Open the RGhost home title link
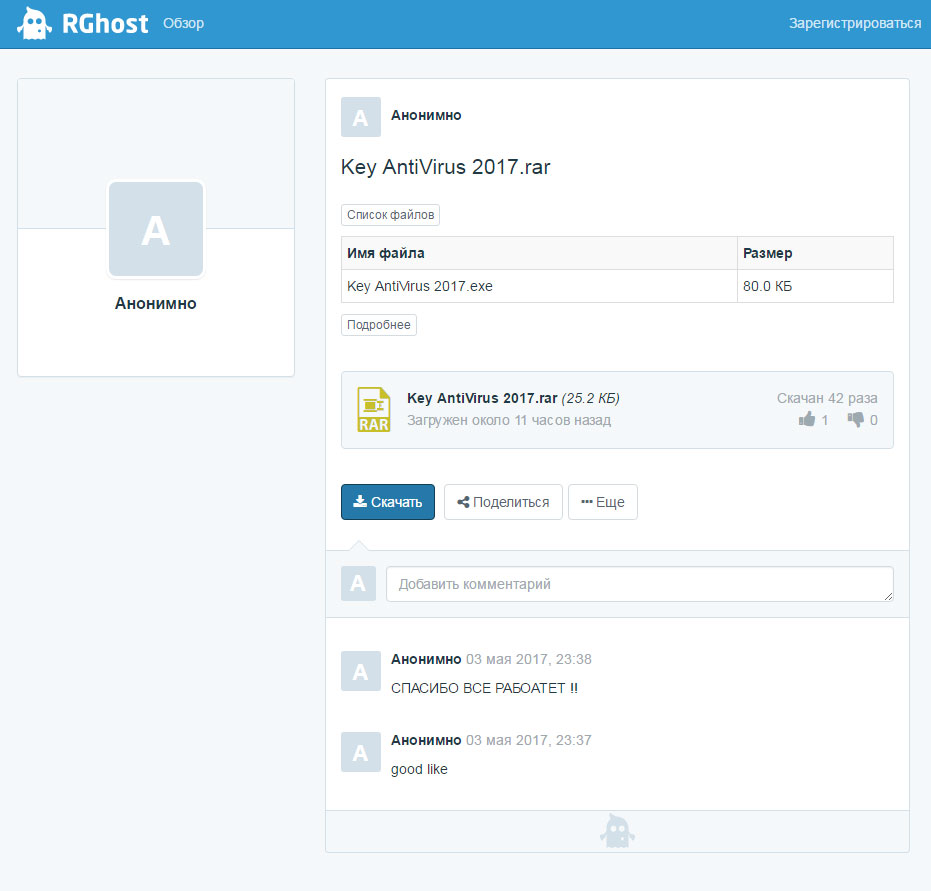The image size is (931, 891). pyautogui.click(x=105, y=24)
